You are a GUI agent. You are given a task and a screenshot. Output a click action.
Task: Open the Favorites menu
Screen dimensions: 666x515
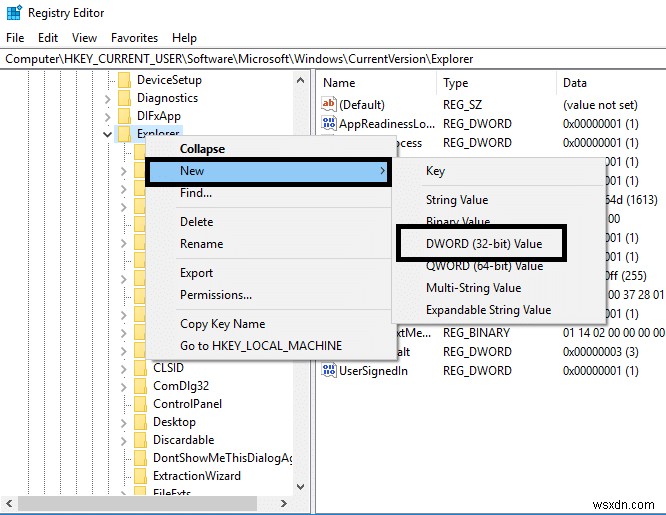tap(134, 38)
